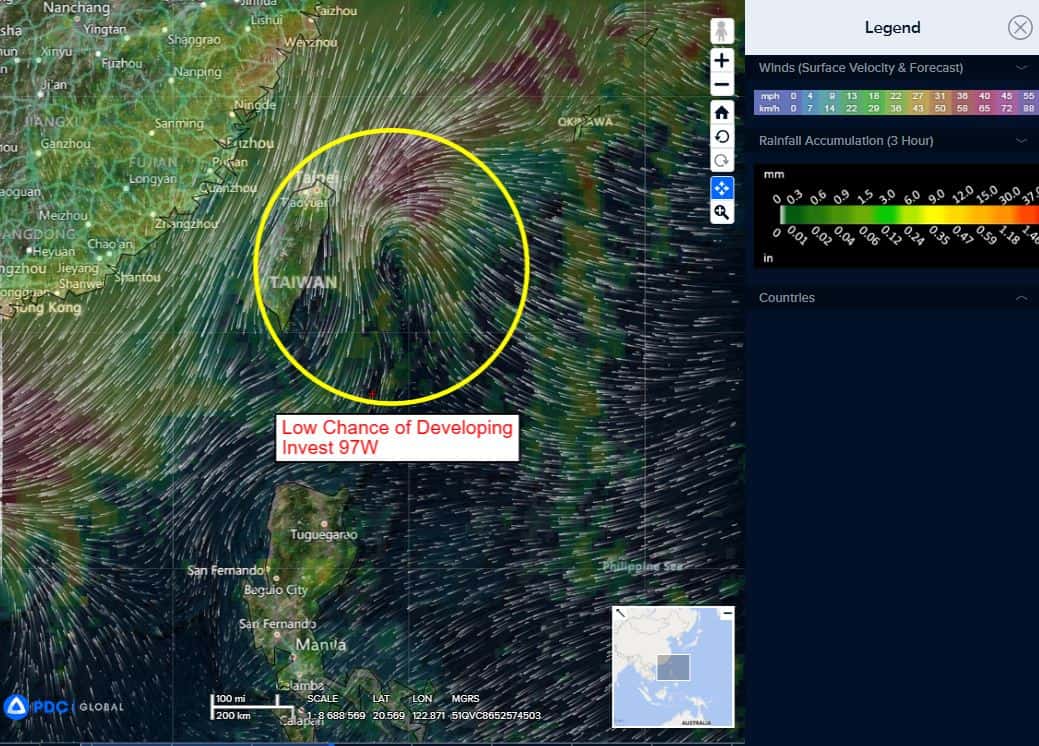Expand the Countries legend section

pyautogui.click(x=1021, y=298)
